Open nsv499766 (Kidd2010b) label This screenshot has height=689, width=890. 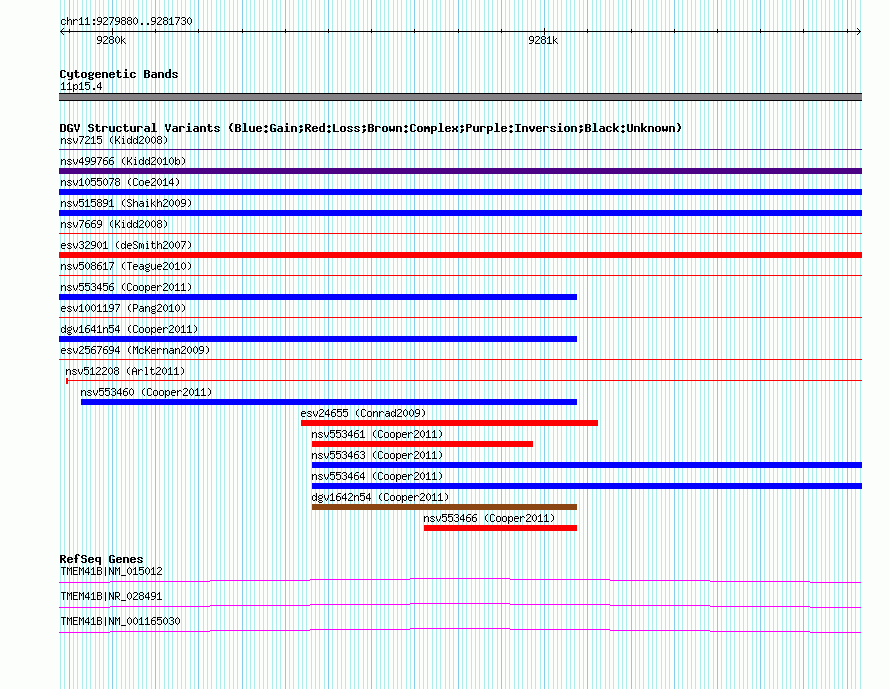123,161
